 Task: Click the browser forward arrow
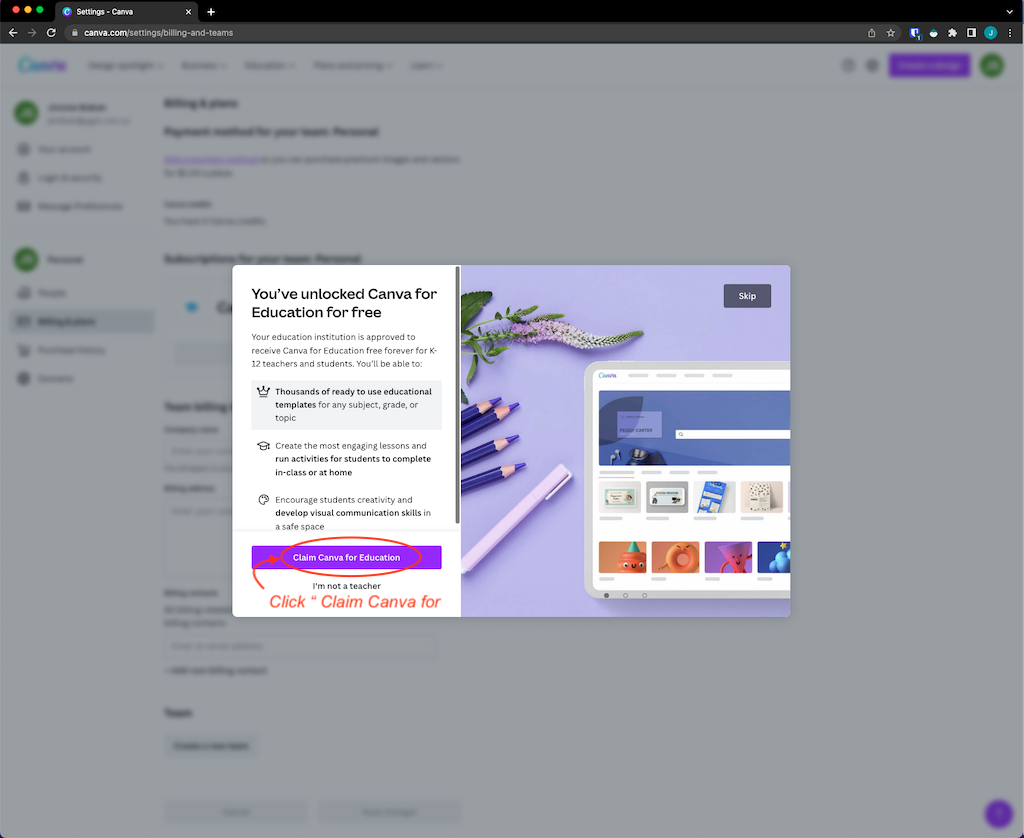(31, 33)
